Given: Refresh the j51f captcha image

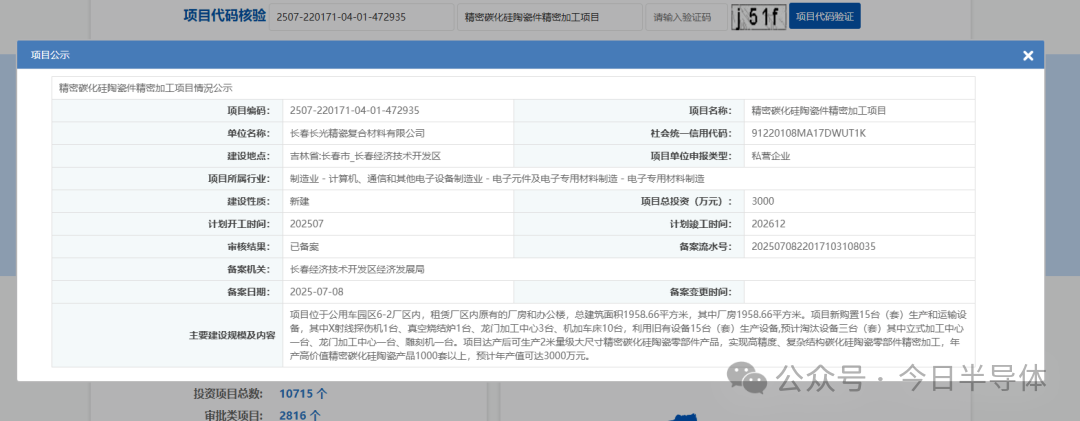Looking at the screenshot, I should tap(757, 17).
